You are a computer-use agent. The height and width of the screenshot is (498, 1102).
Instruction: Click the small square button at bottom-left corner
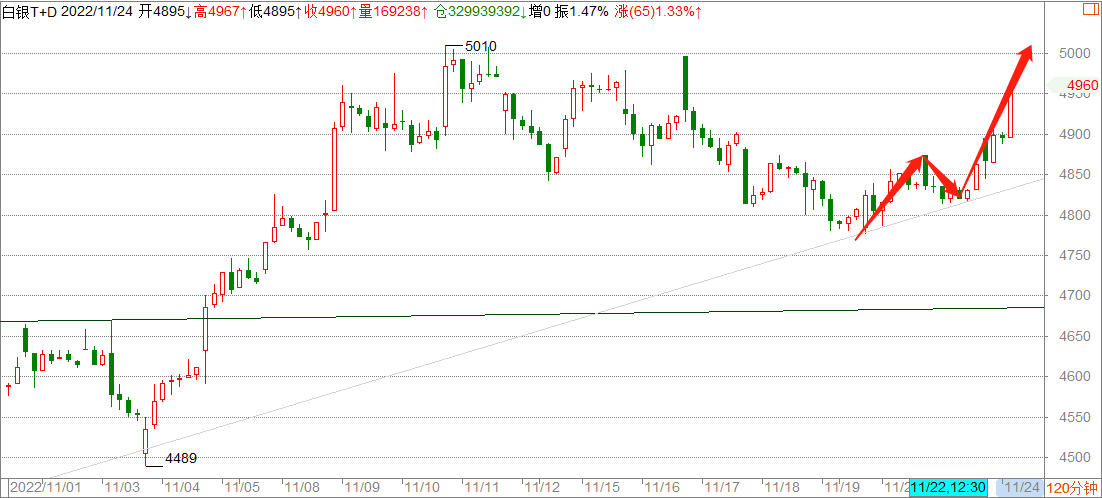(x=4, y=487)
